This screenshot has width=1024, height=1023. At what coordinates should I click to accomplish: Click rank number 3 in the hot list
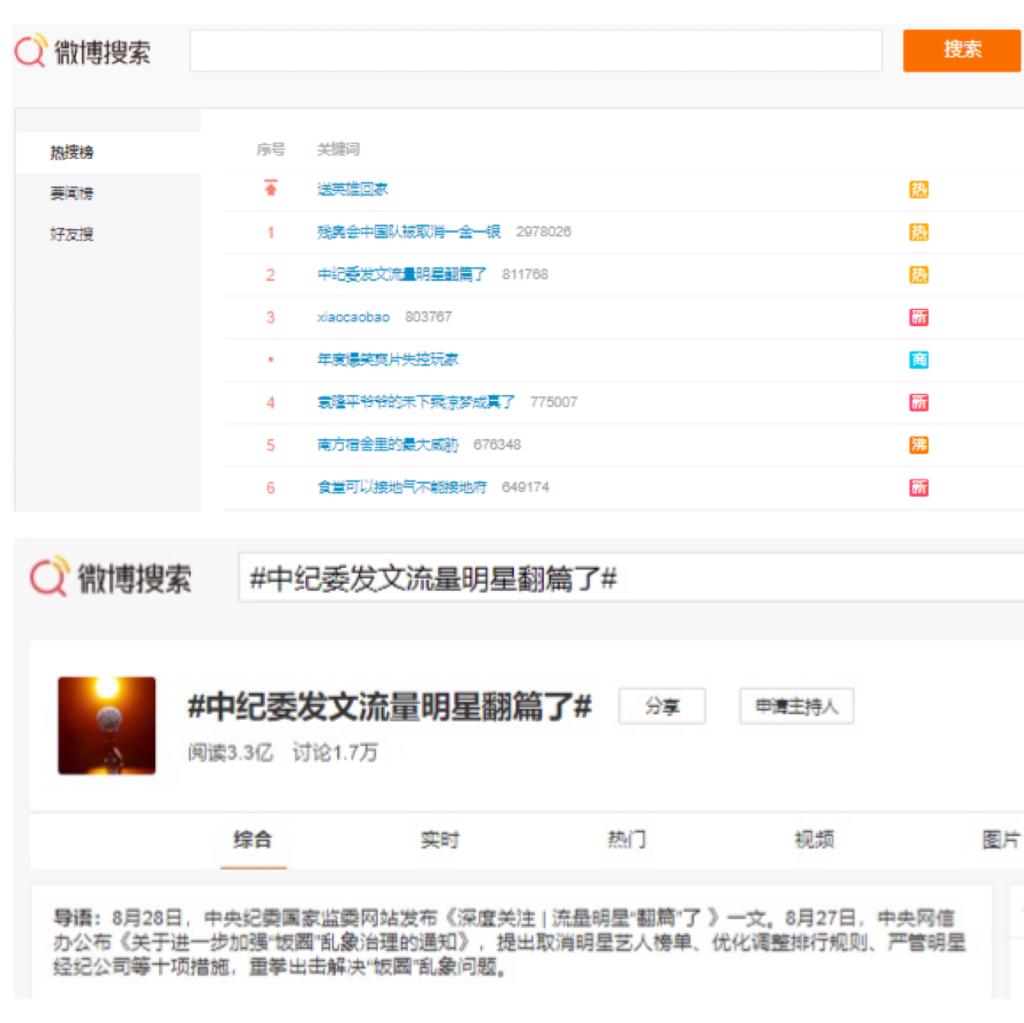coord(270,317)
